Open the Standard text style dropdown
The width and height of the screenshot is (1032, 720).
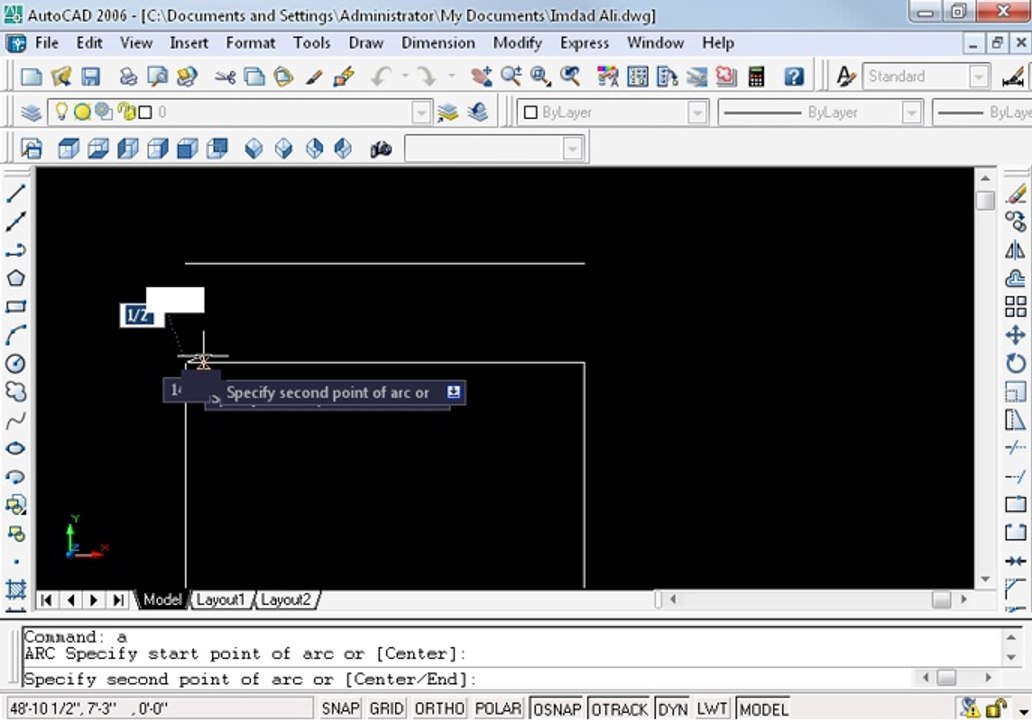[x=979, y=76]
